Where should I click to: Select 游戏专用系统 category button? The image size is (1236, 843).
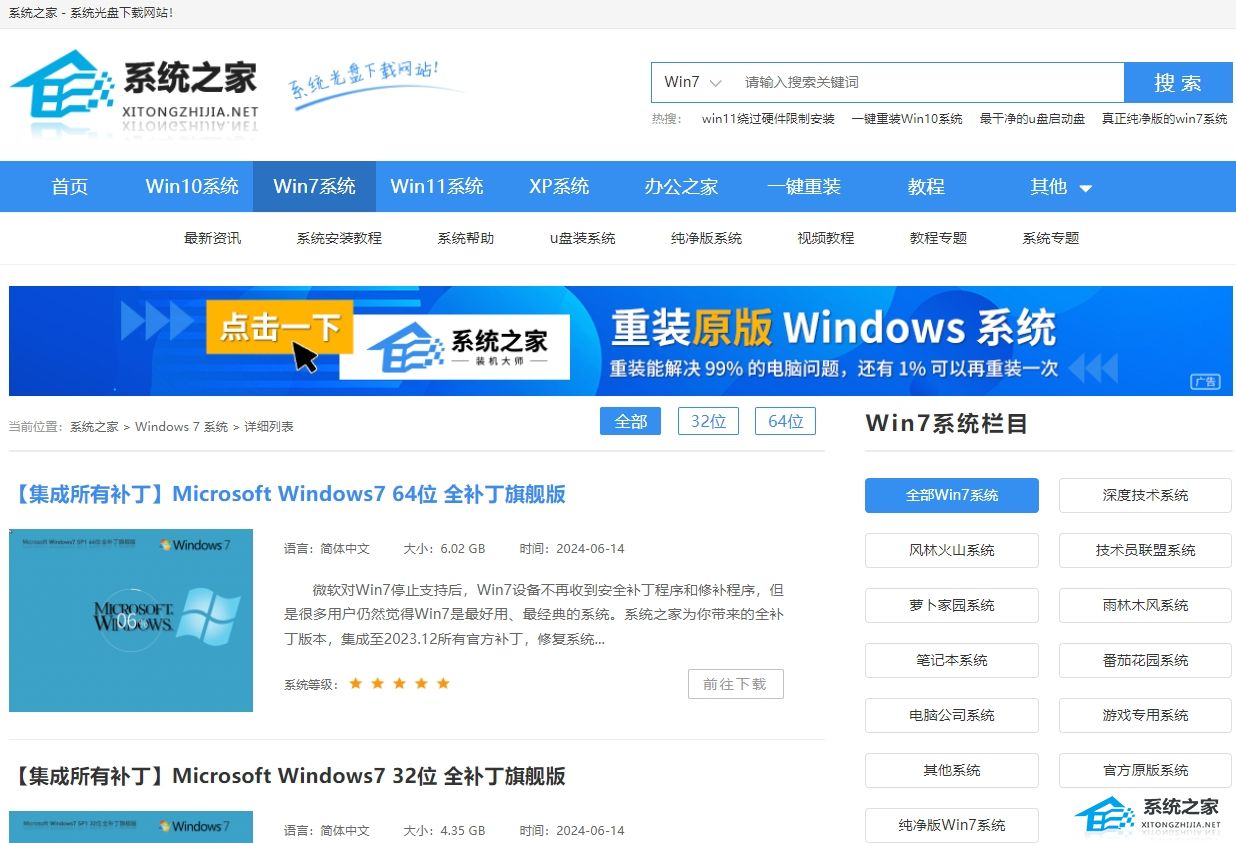1145,715
